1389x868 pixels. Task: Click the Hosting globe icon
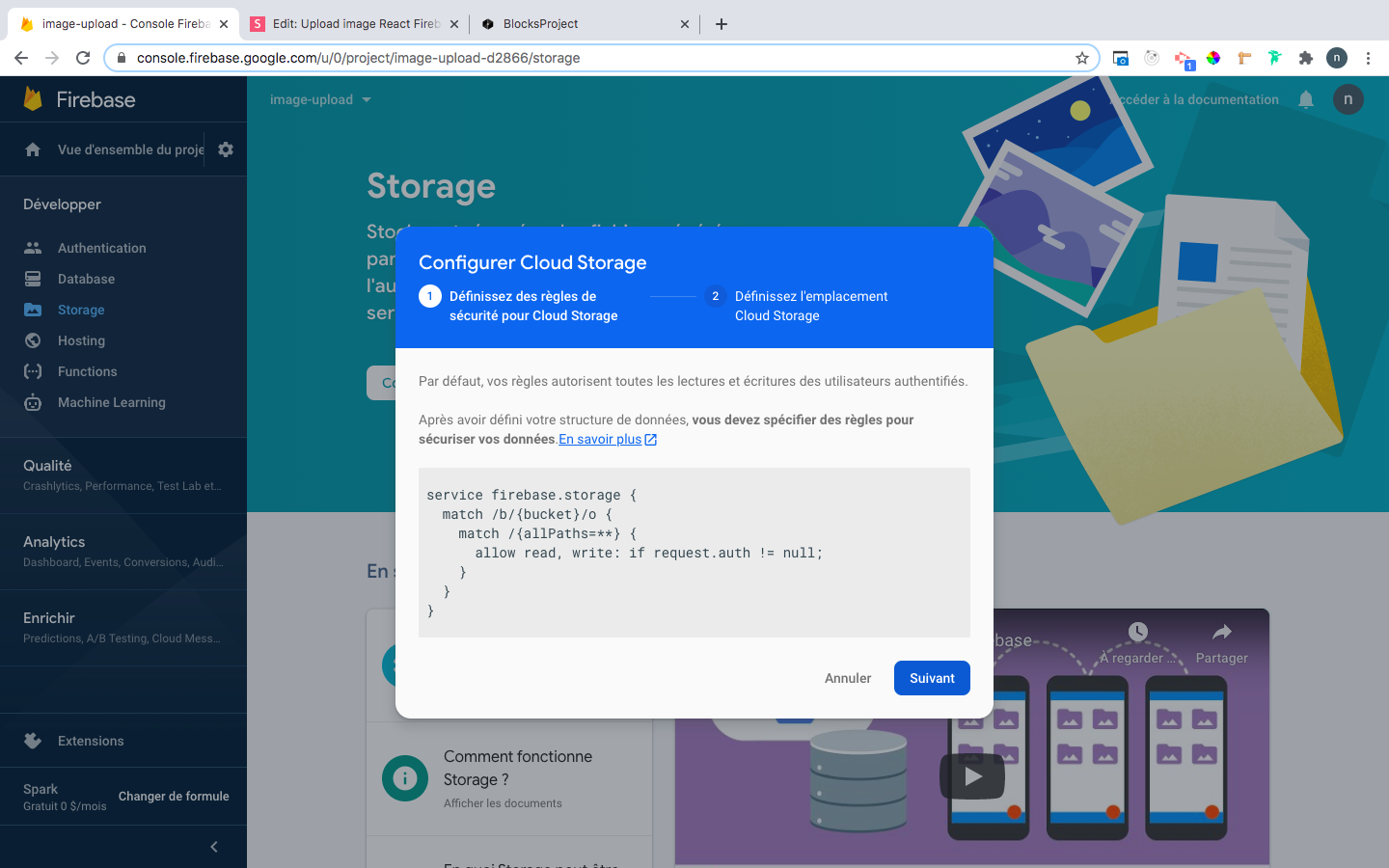click(33, 340)
